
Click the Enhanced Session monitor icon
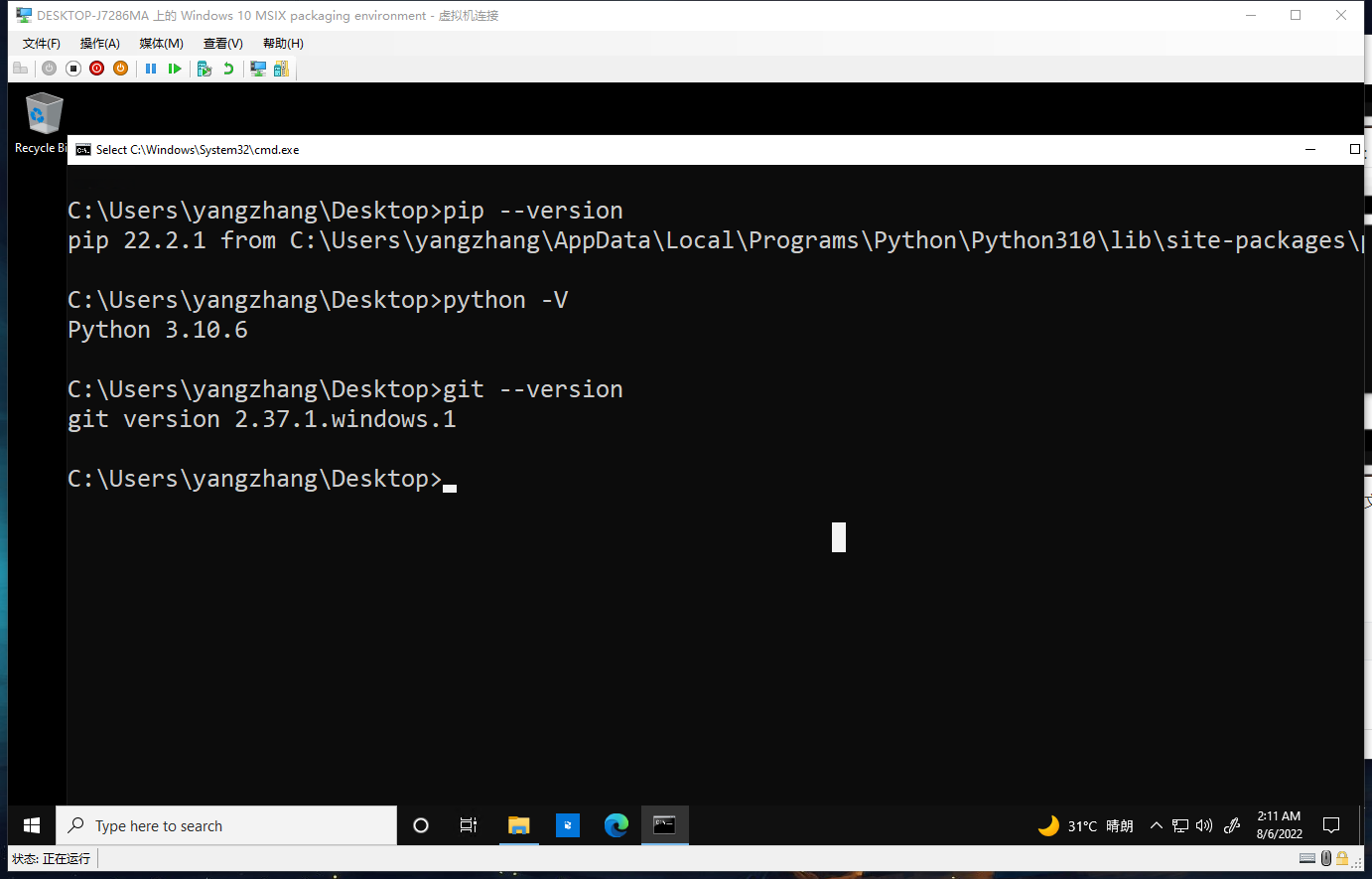[258, 69]
